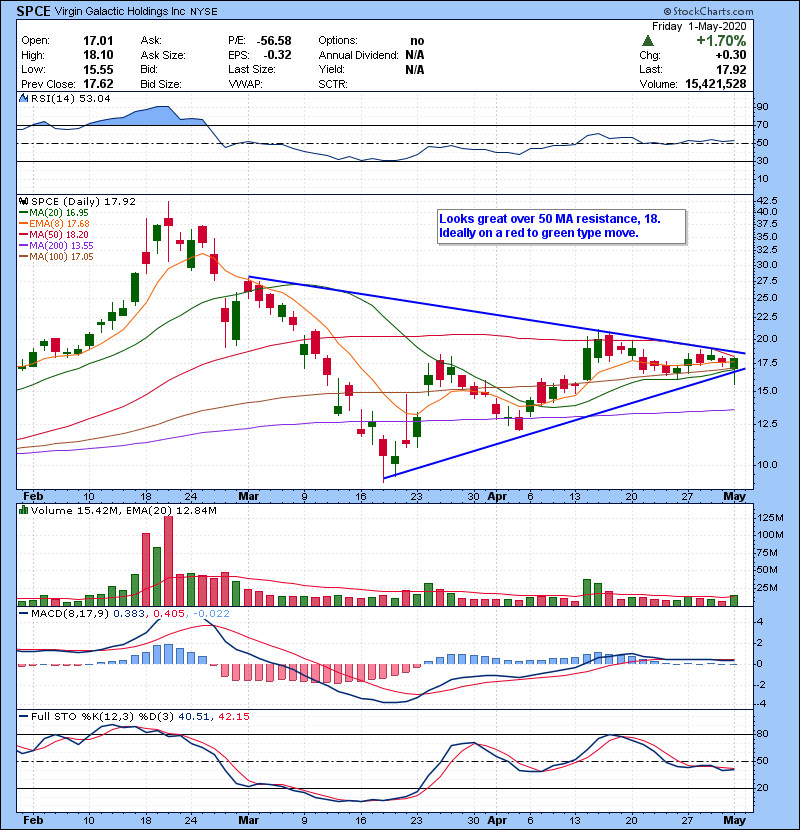Image resolution: width=800 pixels, height=830 pixels.
Task: Click the Prev Close value 17.62
Action: click(98, 84)
